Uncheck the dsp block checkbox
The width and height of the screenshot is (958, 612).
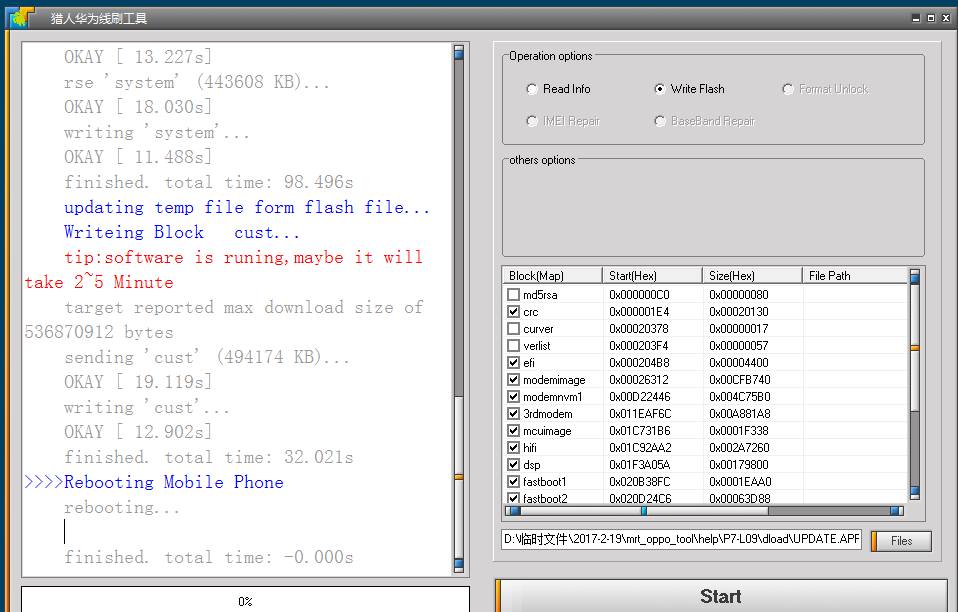pos(514,464)
